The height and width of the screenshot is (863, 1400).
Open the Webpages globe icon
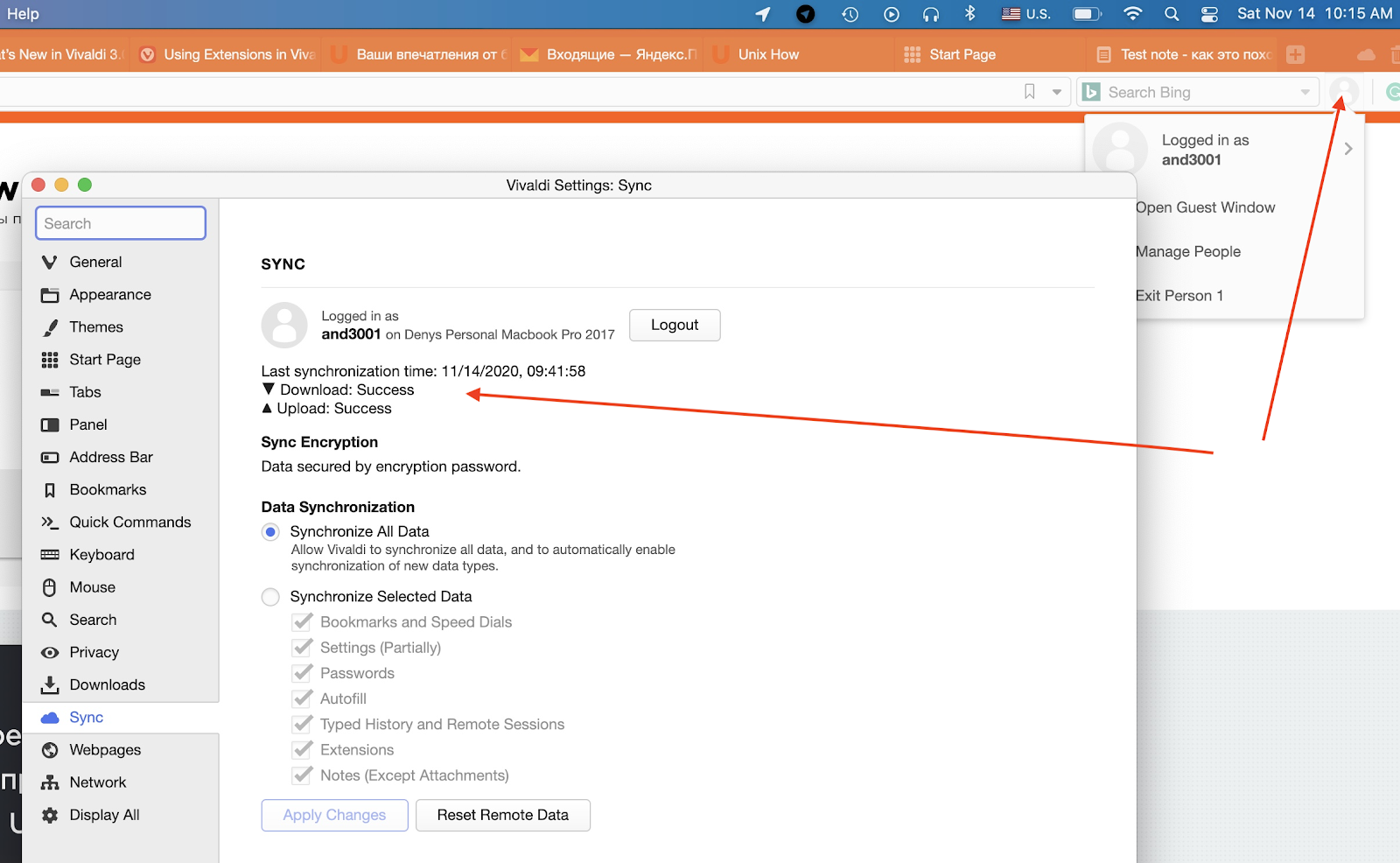[x=50, y=750]
